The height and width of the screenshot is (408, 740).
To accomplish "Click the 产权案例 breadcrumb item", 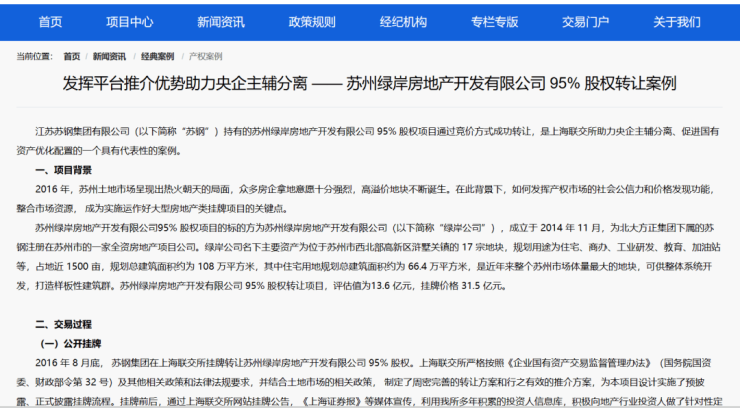I will (205, 57).
